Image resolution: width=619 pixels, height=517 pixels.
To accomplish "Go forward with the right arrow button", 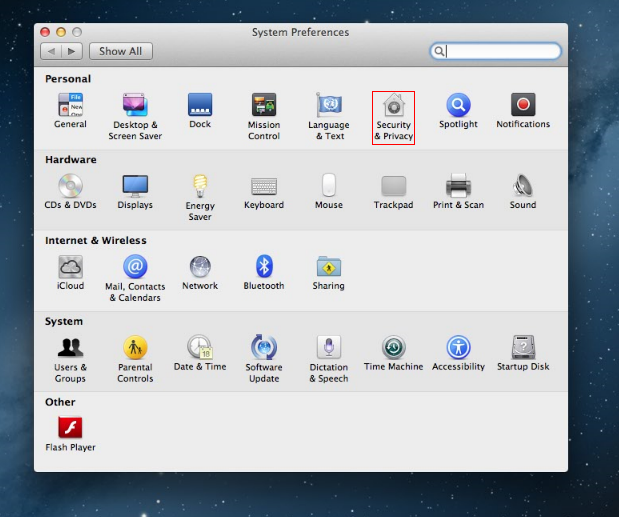I will [71, 51].
